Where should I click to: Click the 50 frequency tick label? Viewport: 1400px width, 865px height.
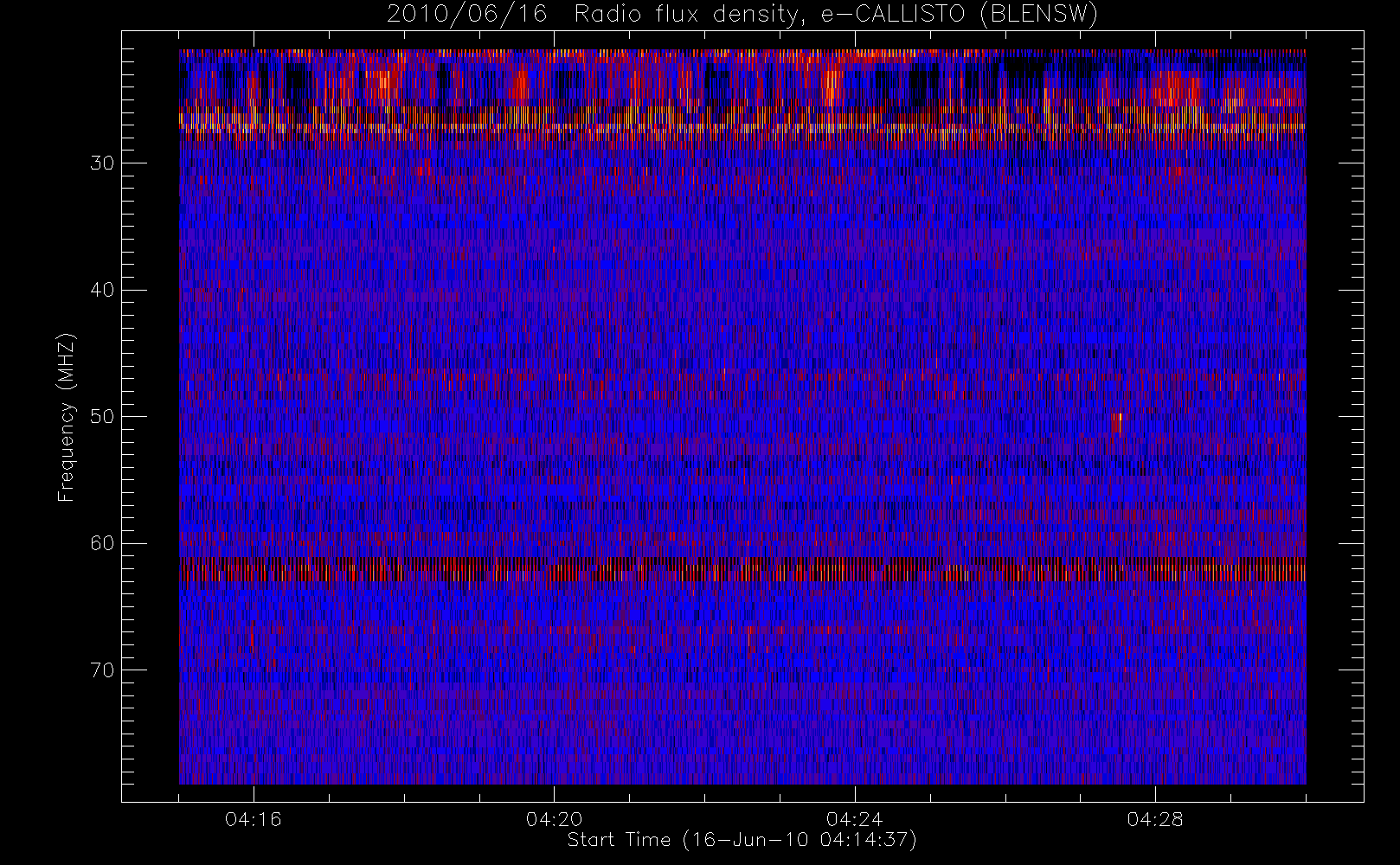(102, 417)
